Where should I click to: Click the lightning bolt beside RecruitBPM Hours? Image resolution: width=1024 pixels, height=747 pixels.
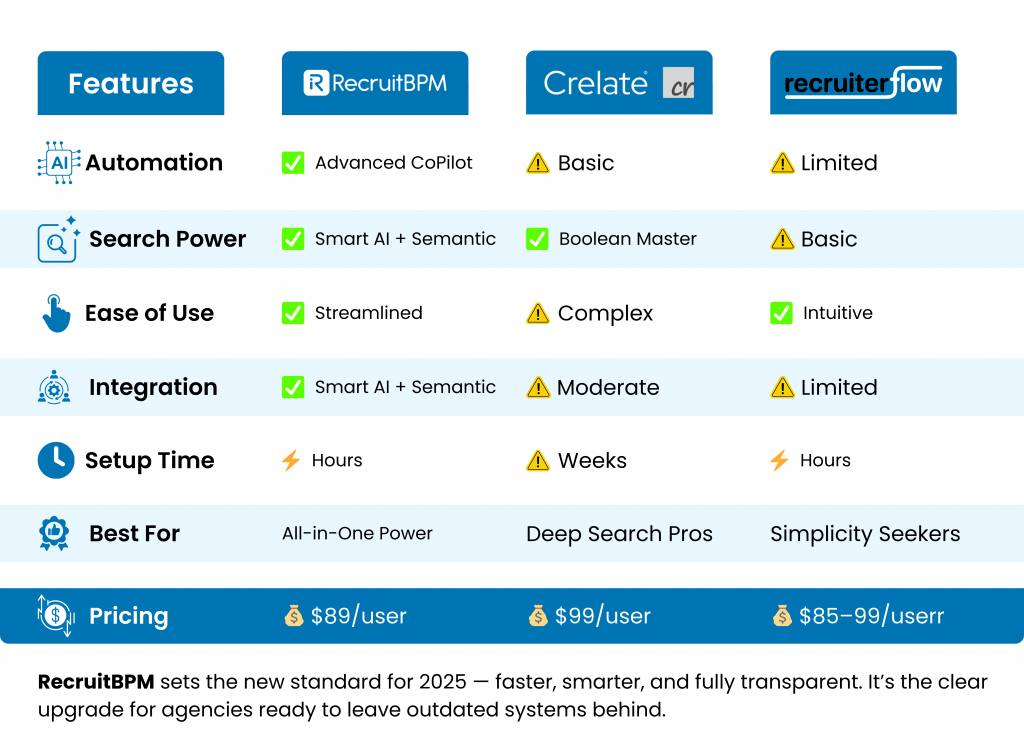[291, 460]
